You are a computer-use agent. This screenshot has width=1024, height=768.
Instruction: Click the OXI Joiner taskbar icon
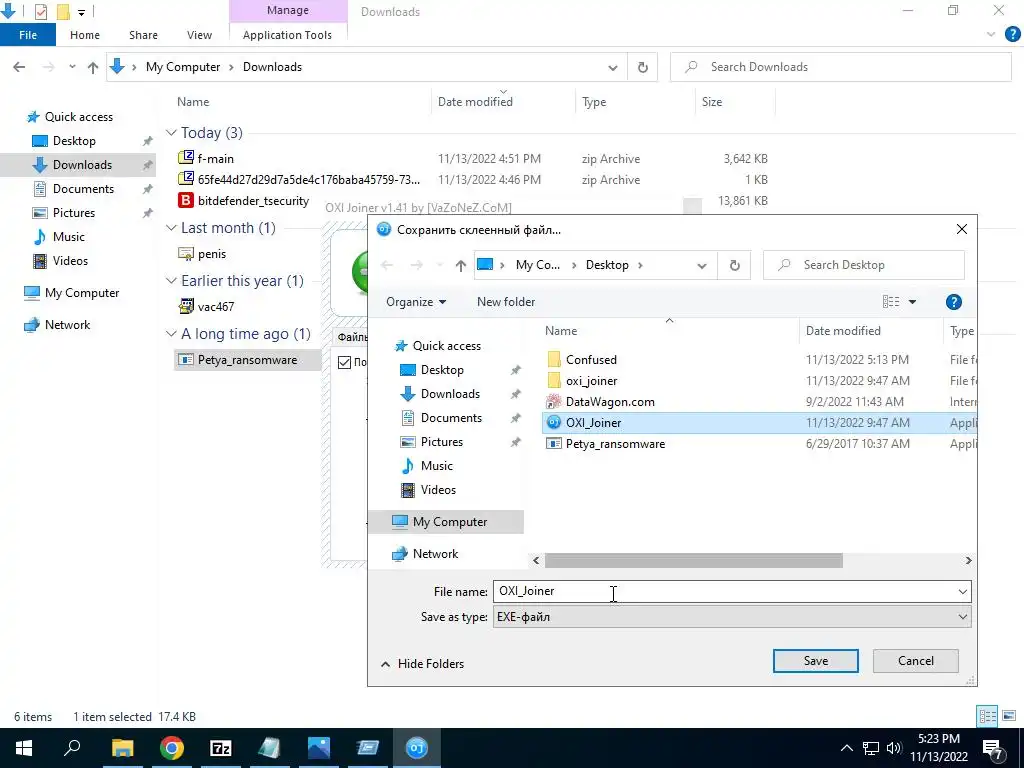click(x=417, y=748)
